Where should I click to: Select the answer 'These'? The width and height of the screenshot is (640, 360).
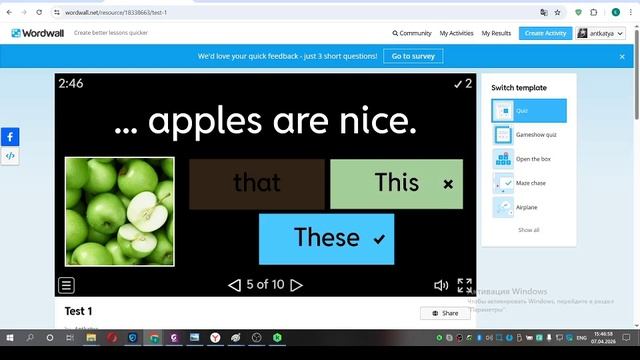pyautogui.click(x=327, y=239)
